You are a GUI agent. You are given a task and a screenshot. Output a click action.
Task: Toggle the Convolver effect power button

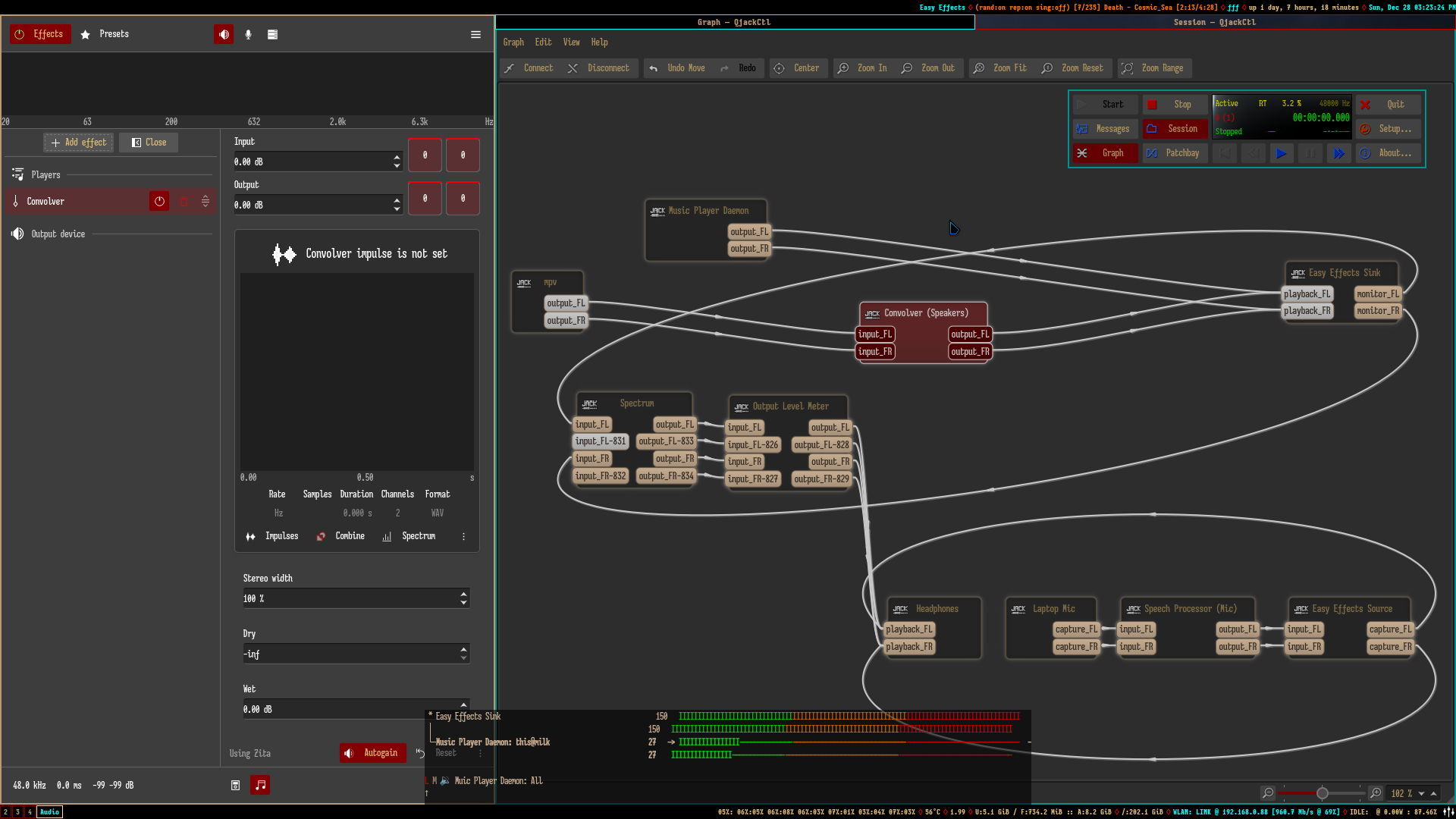[159, 202]
